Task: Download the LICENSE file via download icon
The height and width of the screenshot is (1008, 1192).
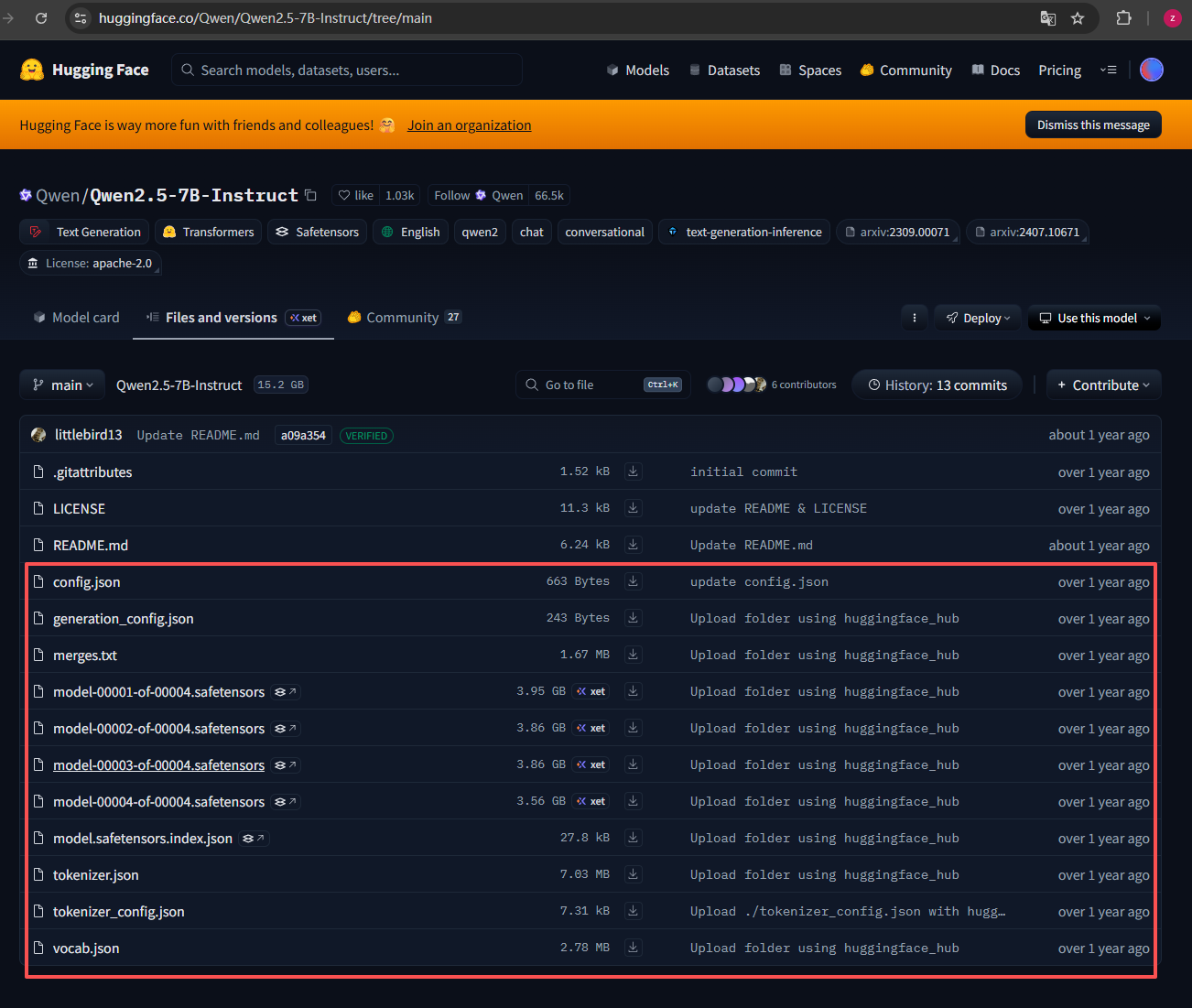Action: pyautogui.click(x=633, y=508)
